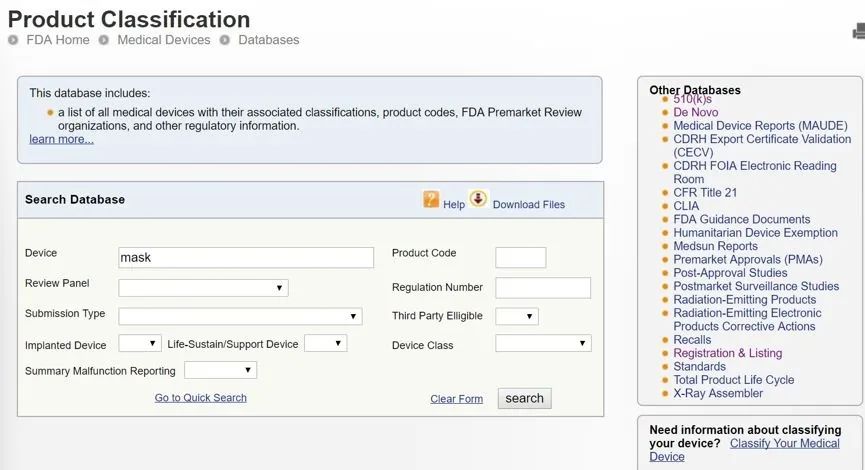865x470 pixels.
Task: Click the Product Code input box
Action: (x=520, y=257)
